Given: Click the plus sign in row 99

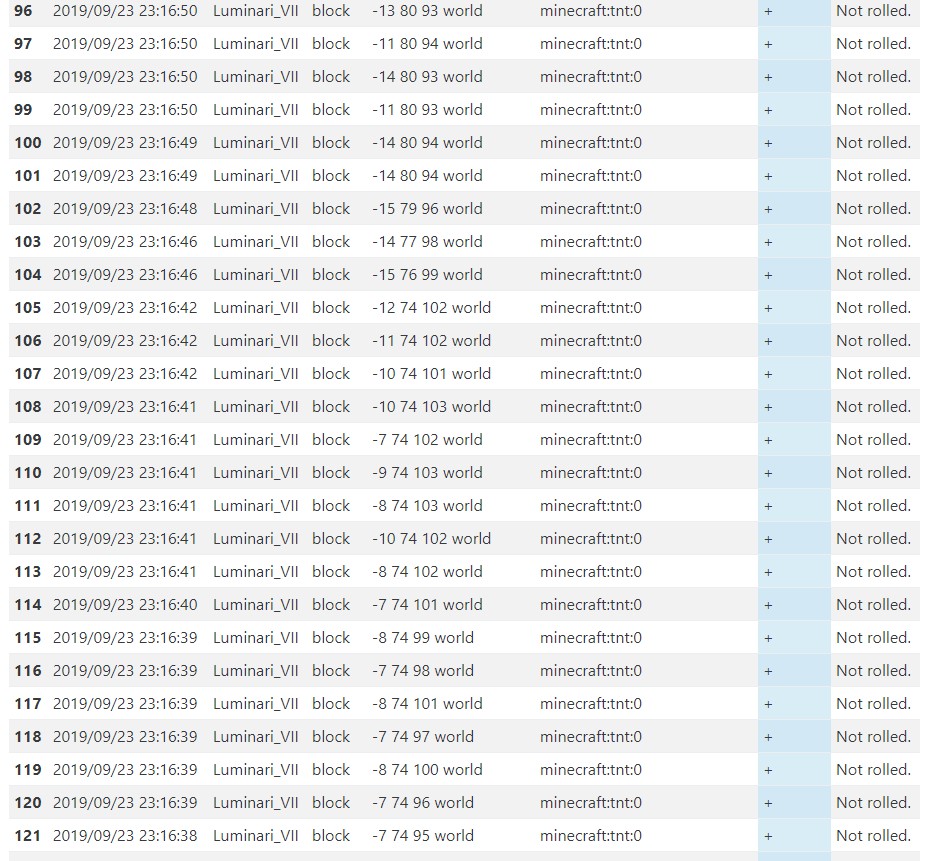Looking at the screenshot, I should click(x=768, y=110).
